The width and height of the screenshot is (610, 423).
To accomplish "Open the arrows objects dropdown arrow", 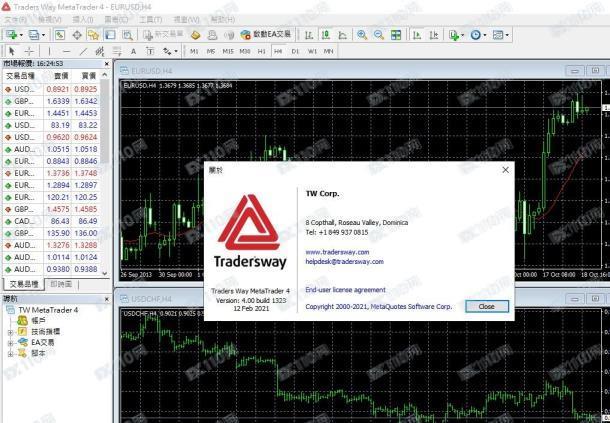I will click(x=176, y=51).
